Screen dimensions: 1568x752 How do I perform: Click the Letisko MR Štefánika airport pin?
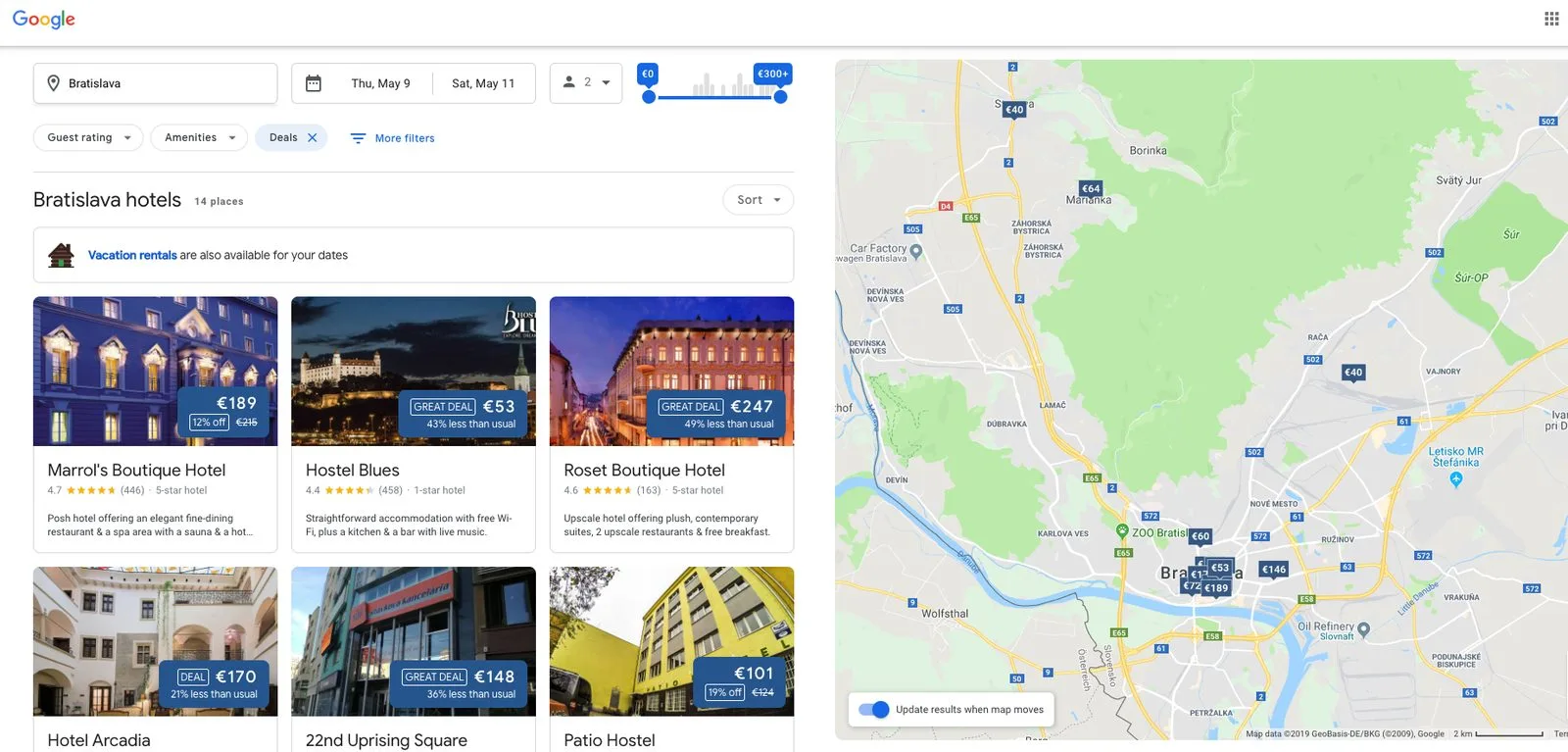pos(1456,479)
